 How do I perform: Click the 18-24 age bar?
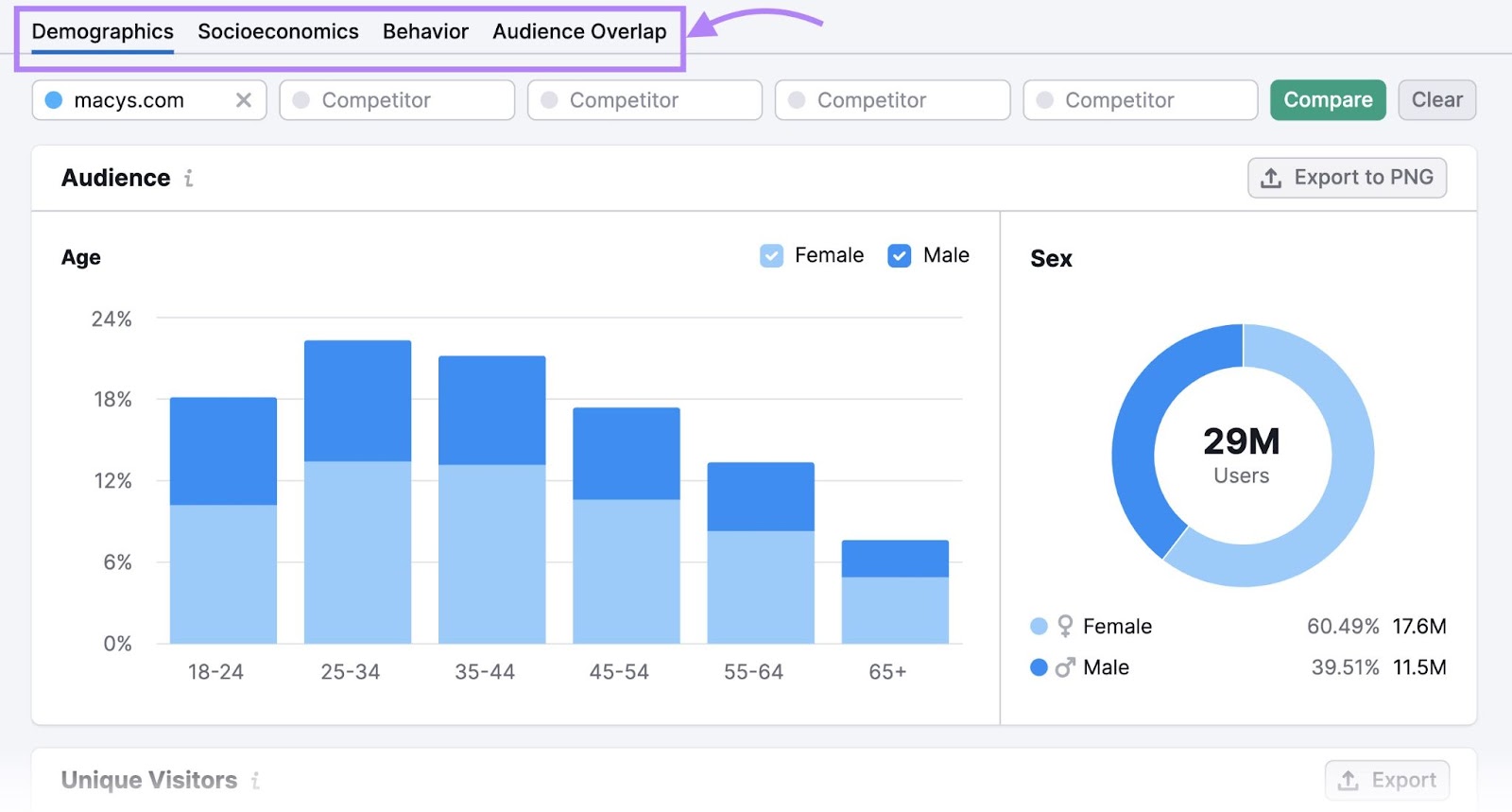coord(223,520)
